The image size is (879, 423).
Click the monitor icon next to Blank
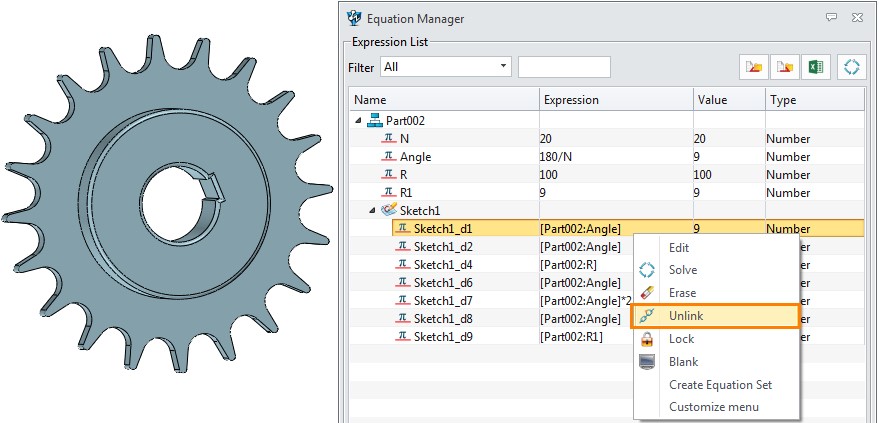(647, 362)
